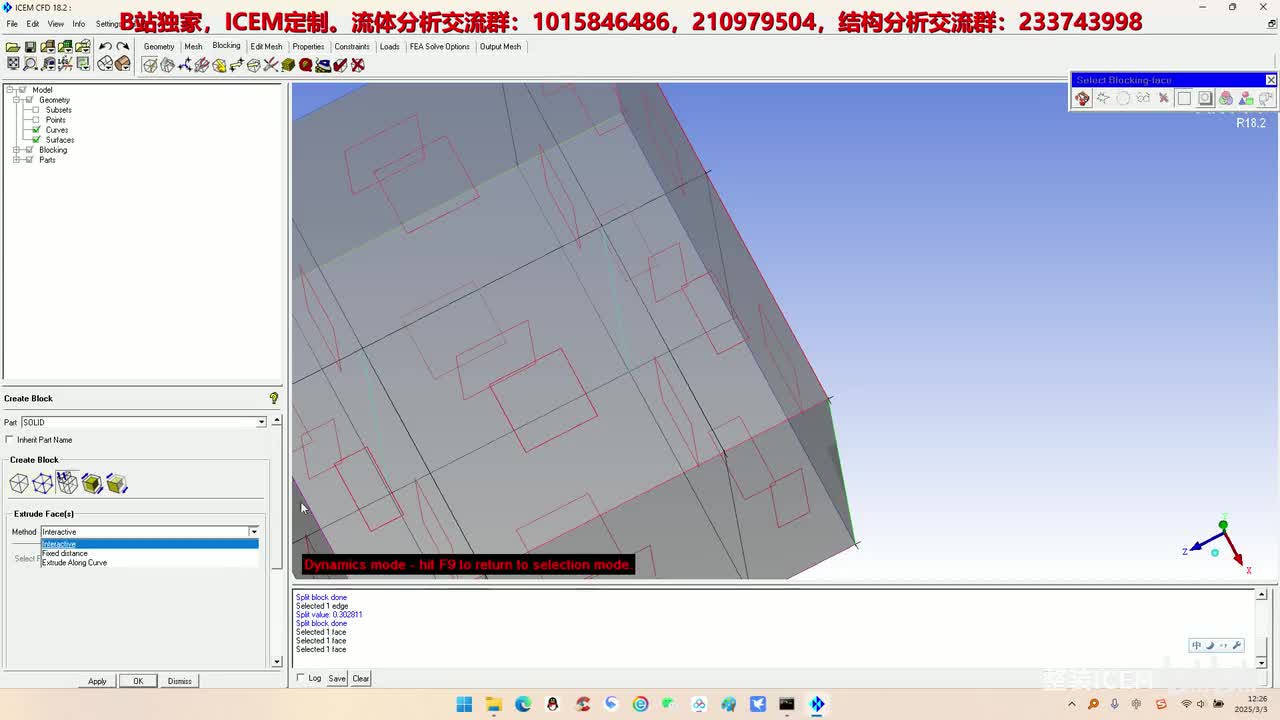Screen dimensions: 1280x720
Task: Click the Edit Block tool icon
Action: pos(202,65)
